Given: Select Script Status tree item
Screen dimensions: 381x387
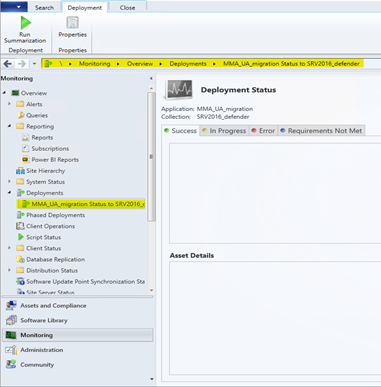Looking at the screenshot, I should point(43,237).
